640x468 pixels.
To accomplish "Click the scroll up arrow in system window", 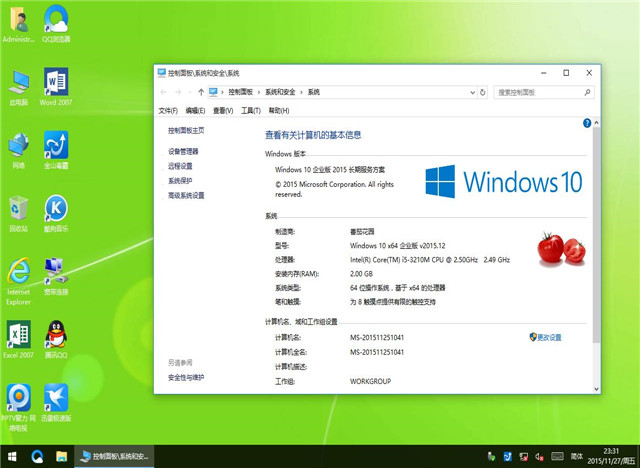I will click(x=596, y=123).
